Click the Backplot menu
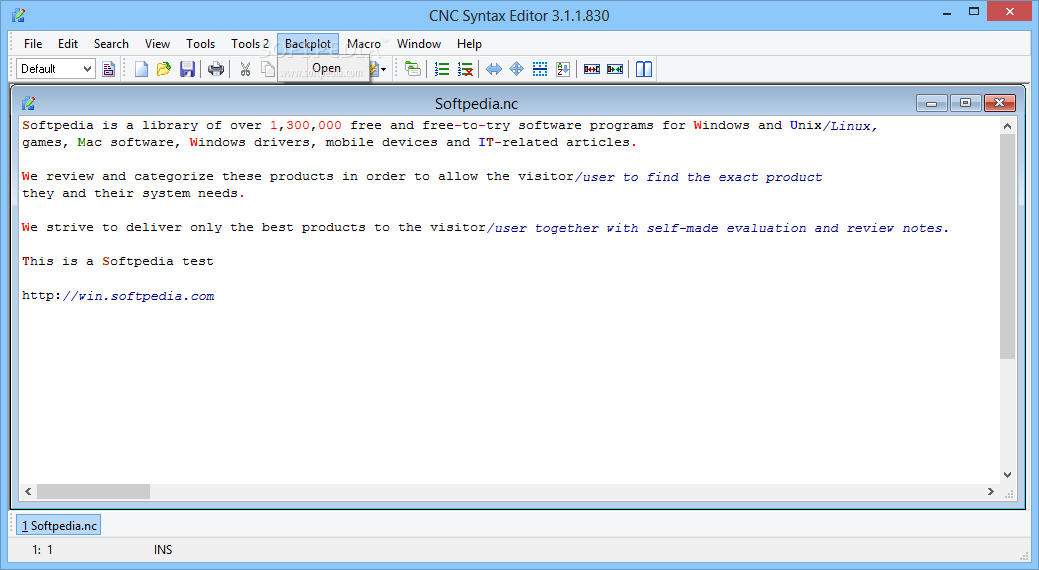The image size is (1039, 570). 308,44
